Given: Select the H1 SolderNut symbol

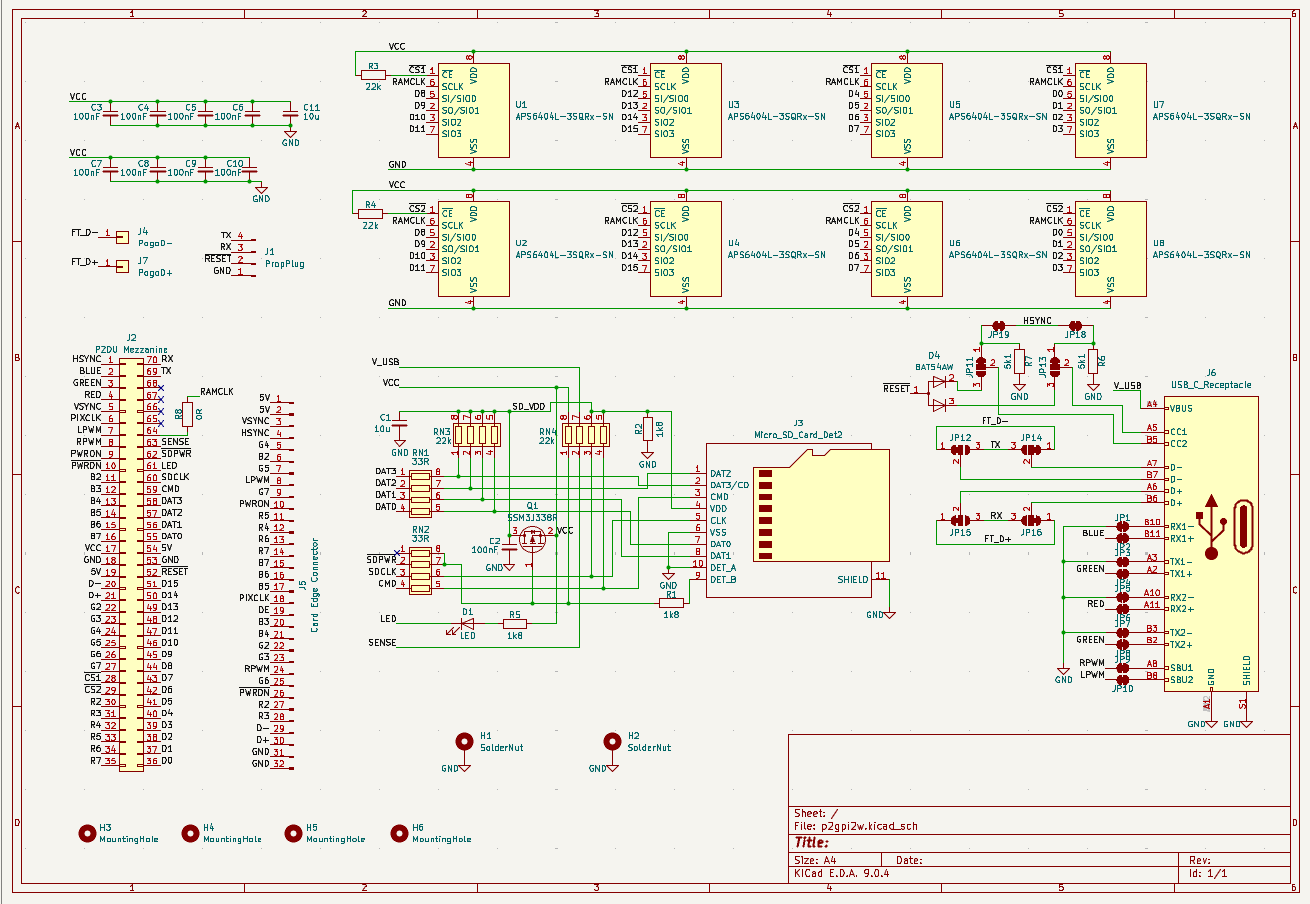Looking at the screenshot, I should coord(465,741).
